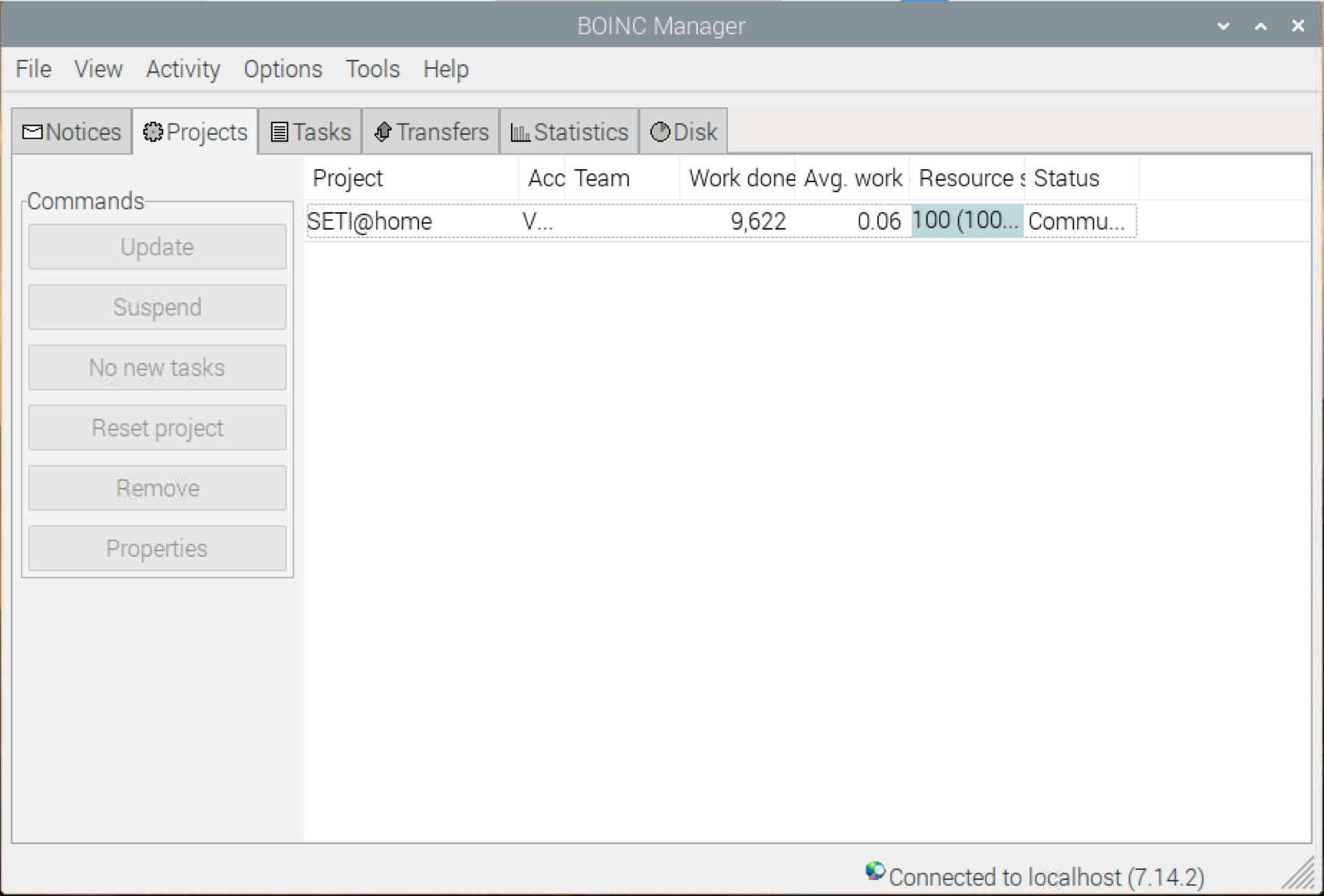
Task: Click the Update command button
Action: pos(158,247)
